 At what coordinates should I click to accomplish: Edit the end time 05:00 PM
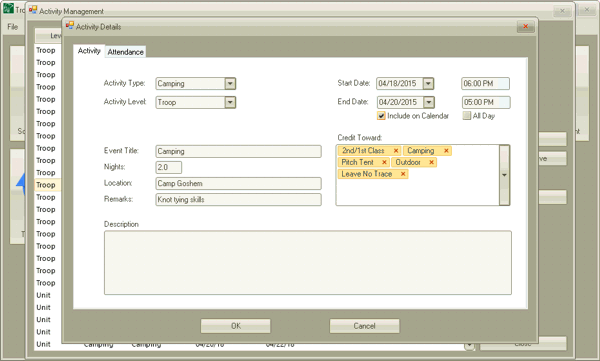(486, 102)
